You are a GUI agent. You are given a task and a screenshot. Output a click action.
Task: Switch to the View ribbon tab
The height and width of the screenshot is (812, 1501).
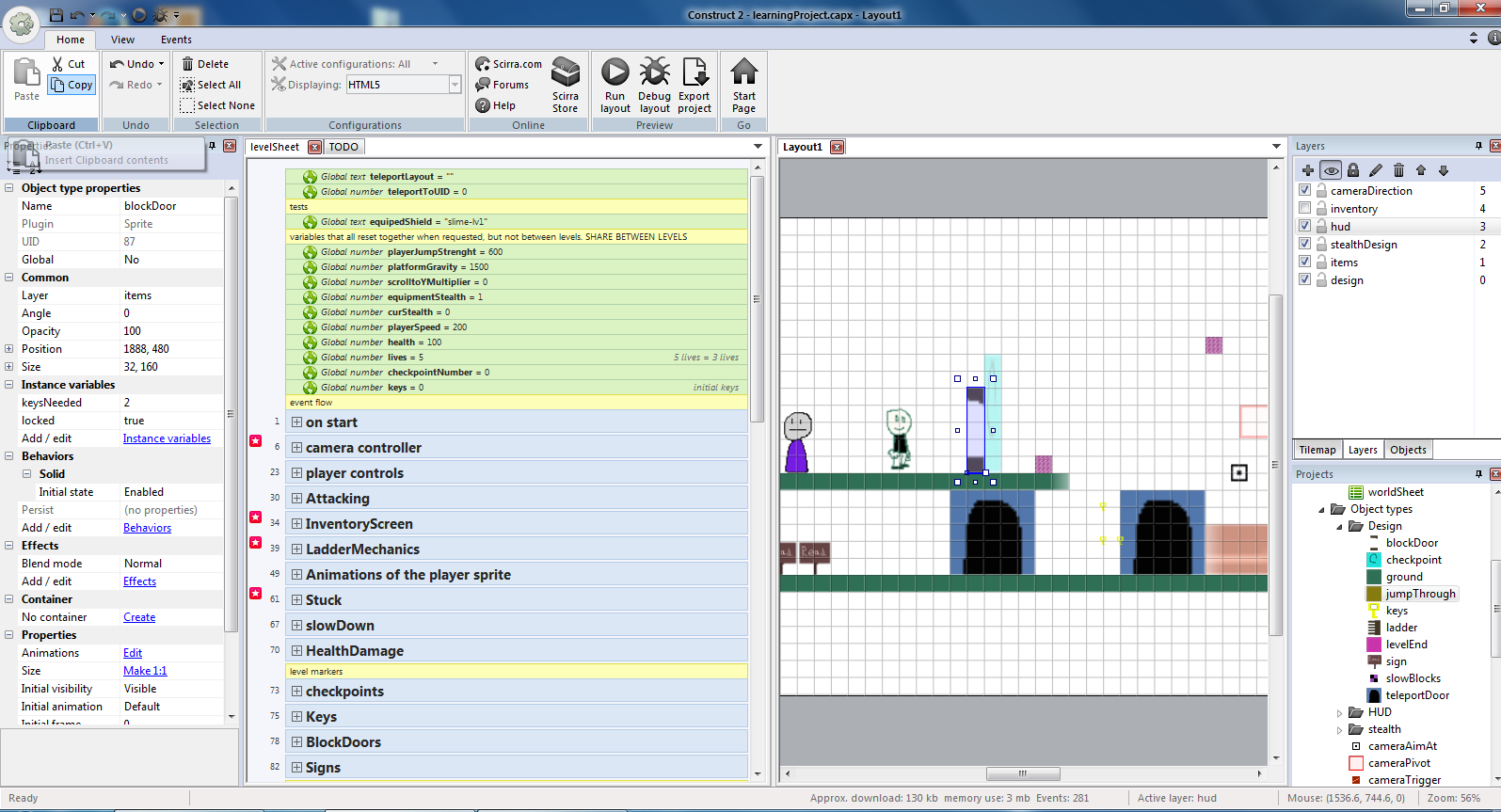point(122,40)
